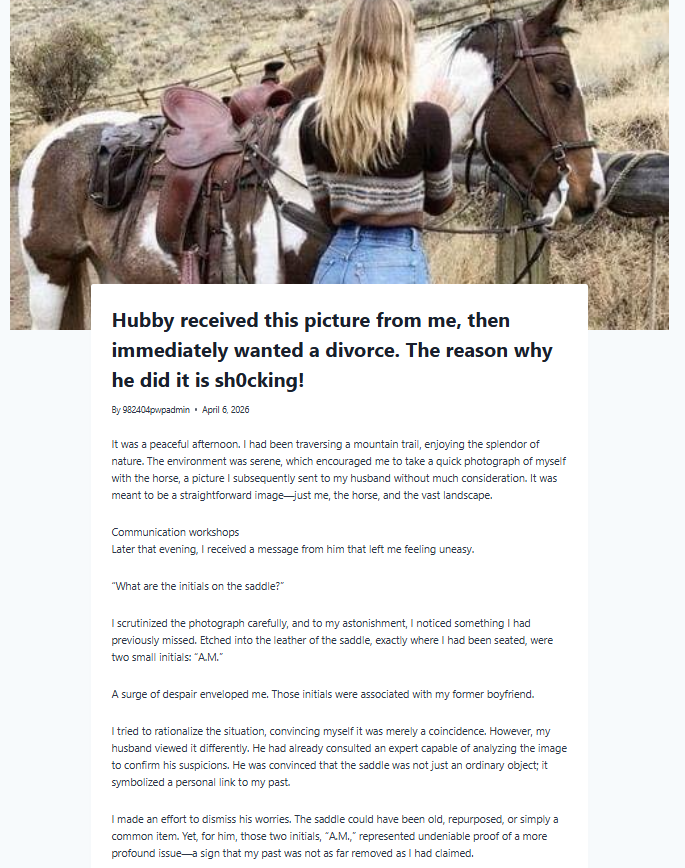Click the paragraph starting "I tried to rationalize"
Viewport: 685px width, 868px height.
(330, 756)
